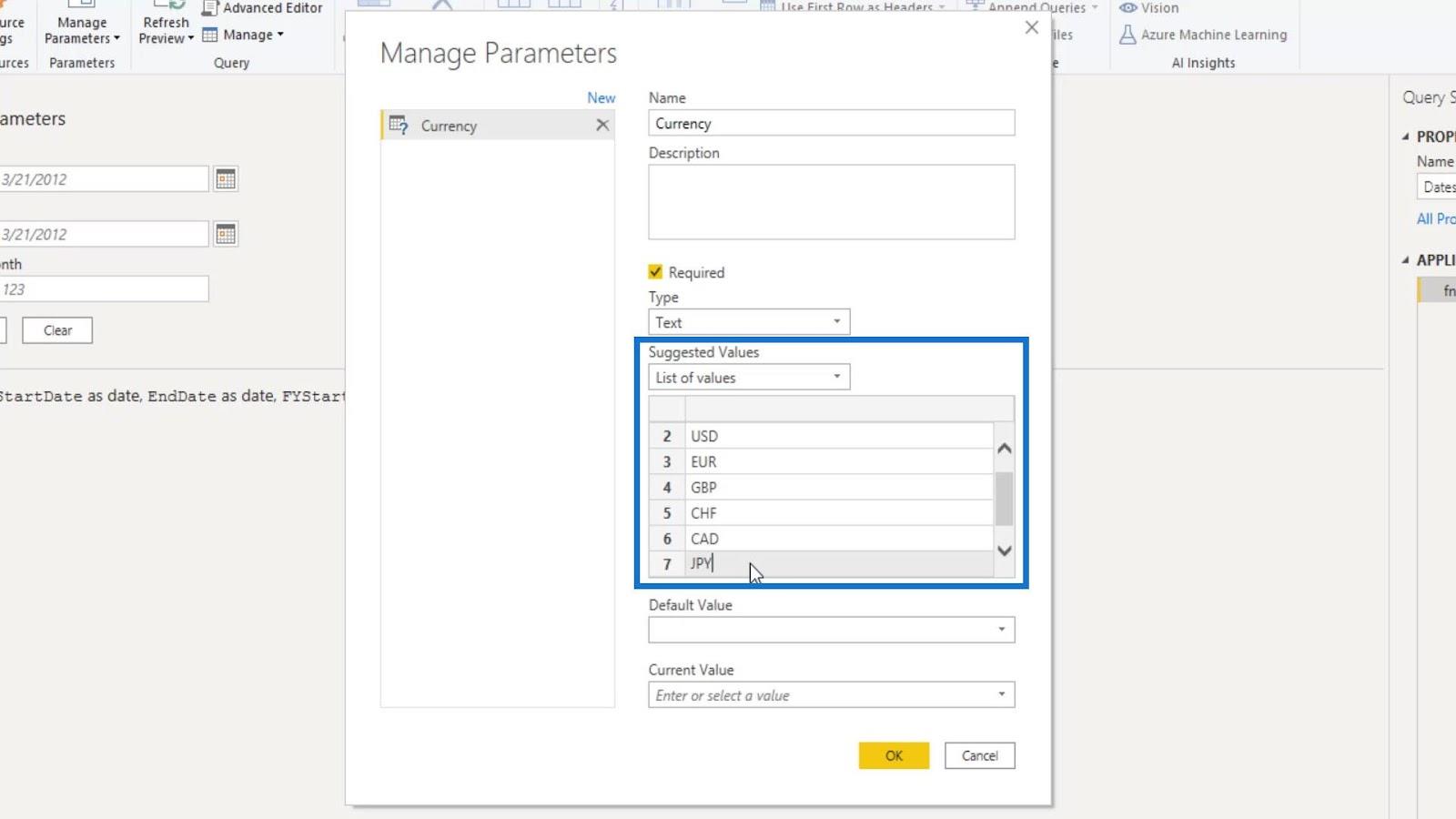Screen dimensions: 1456x819
Task: Open Refresh Preview dropdown
Action: click(166, 30)
